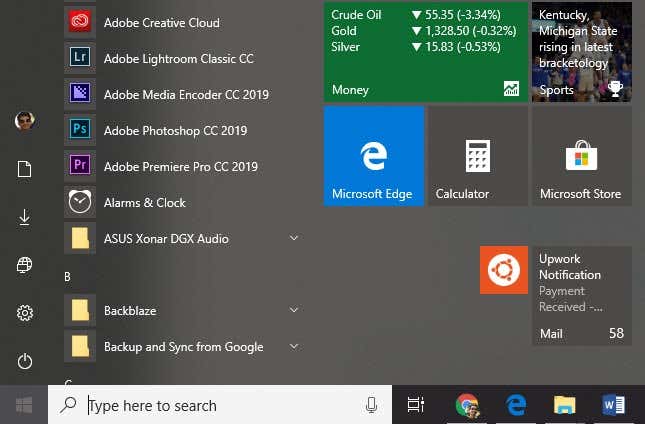Screen dimensions: 645x424
Task: Open Settings gear in Start sidebar
Action: coord(25,313)
